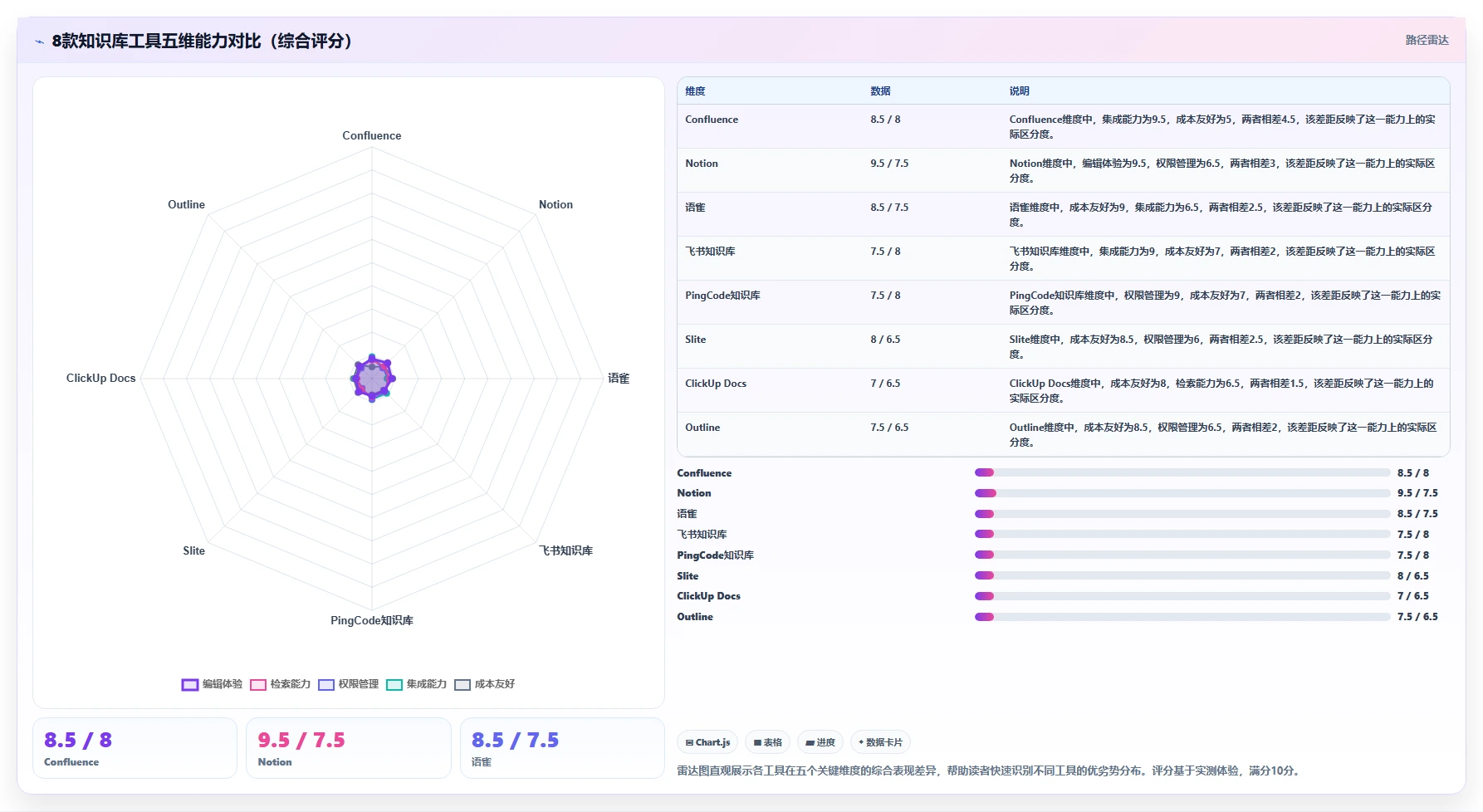Click the Slite progress bar
1483x812 pixels.
[1182, 575]
